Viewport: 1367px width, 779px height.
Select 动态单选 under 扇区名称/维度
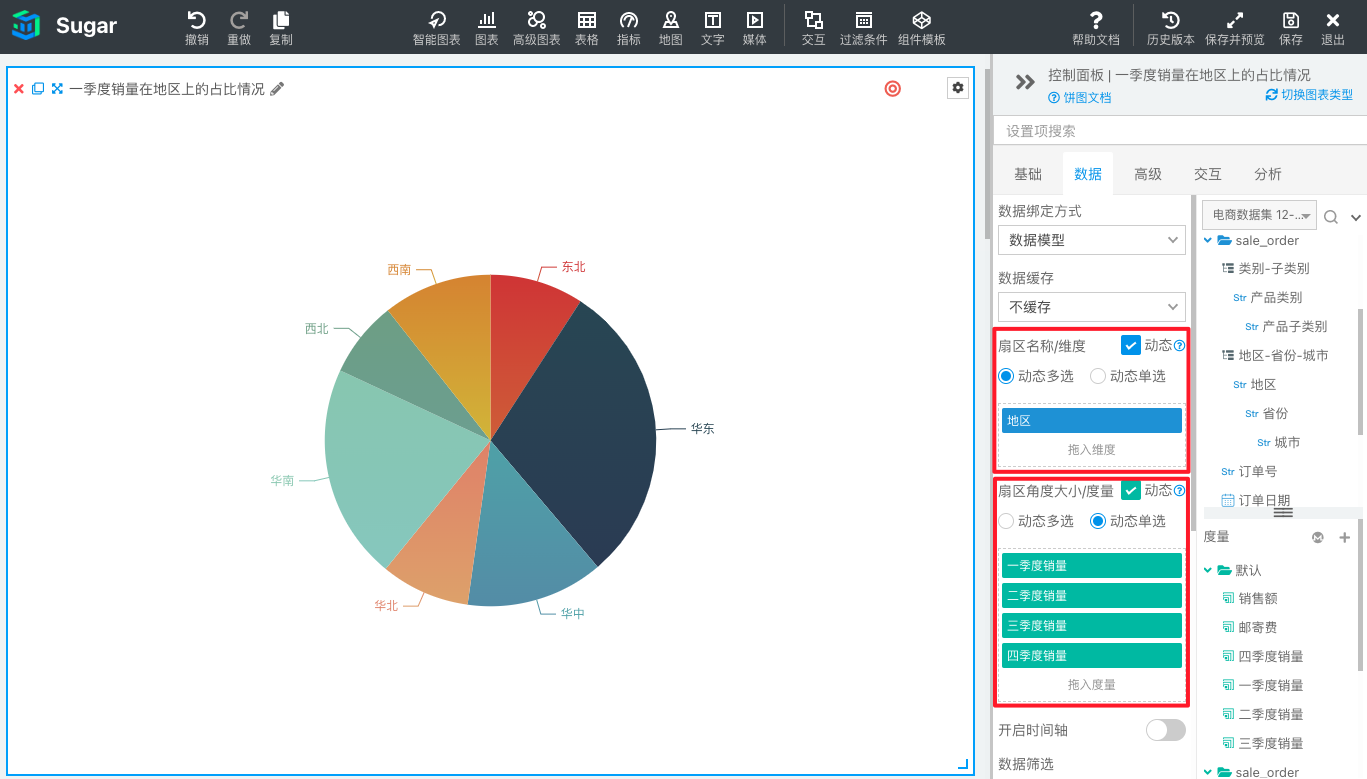pyautogui.click(x=1098, y=376)
